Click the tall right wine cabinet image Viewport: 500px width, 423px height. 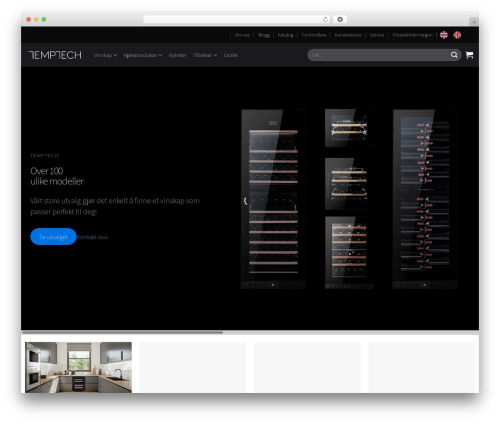[425, 199]
